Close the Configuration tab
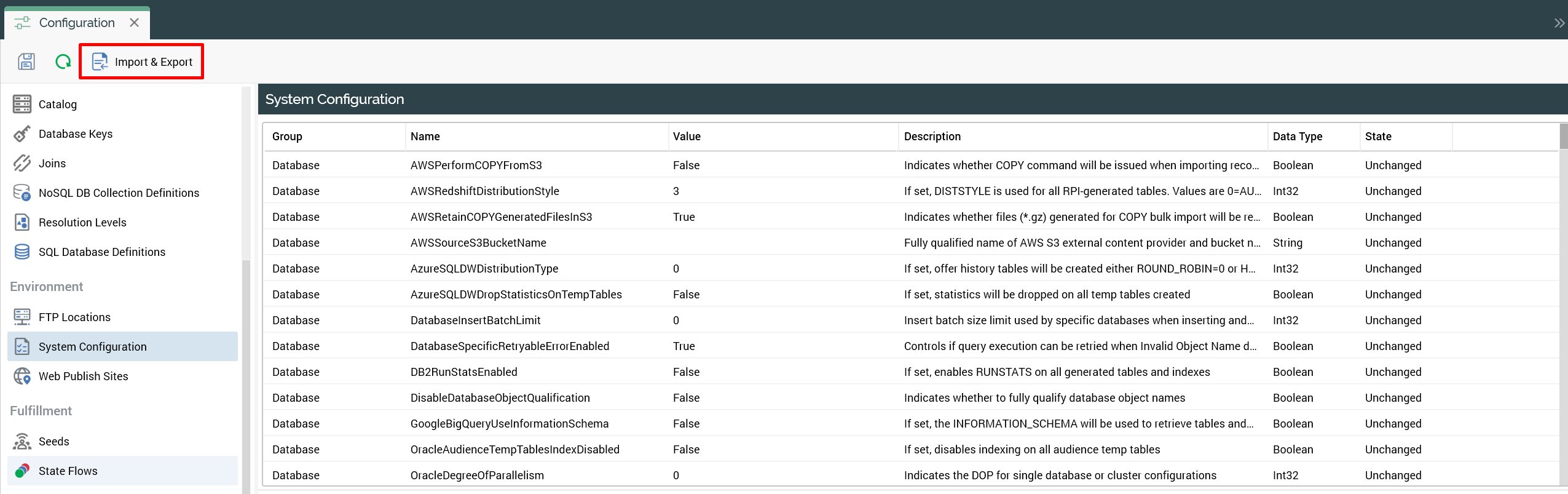 point(134,23)
